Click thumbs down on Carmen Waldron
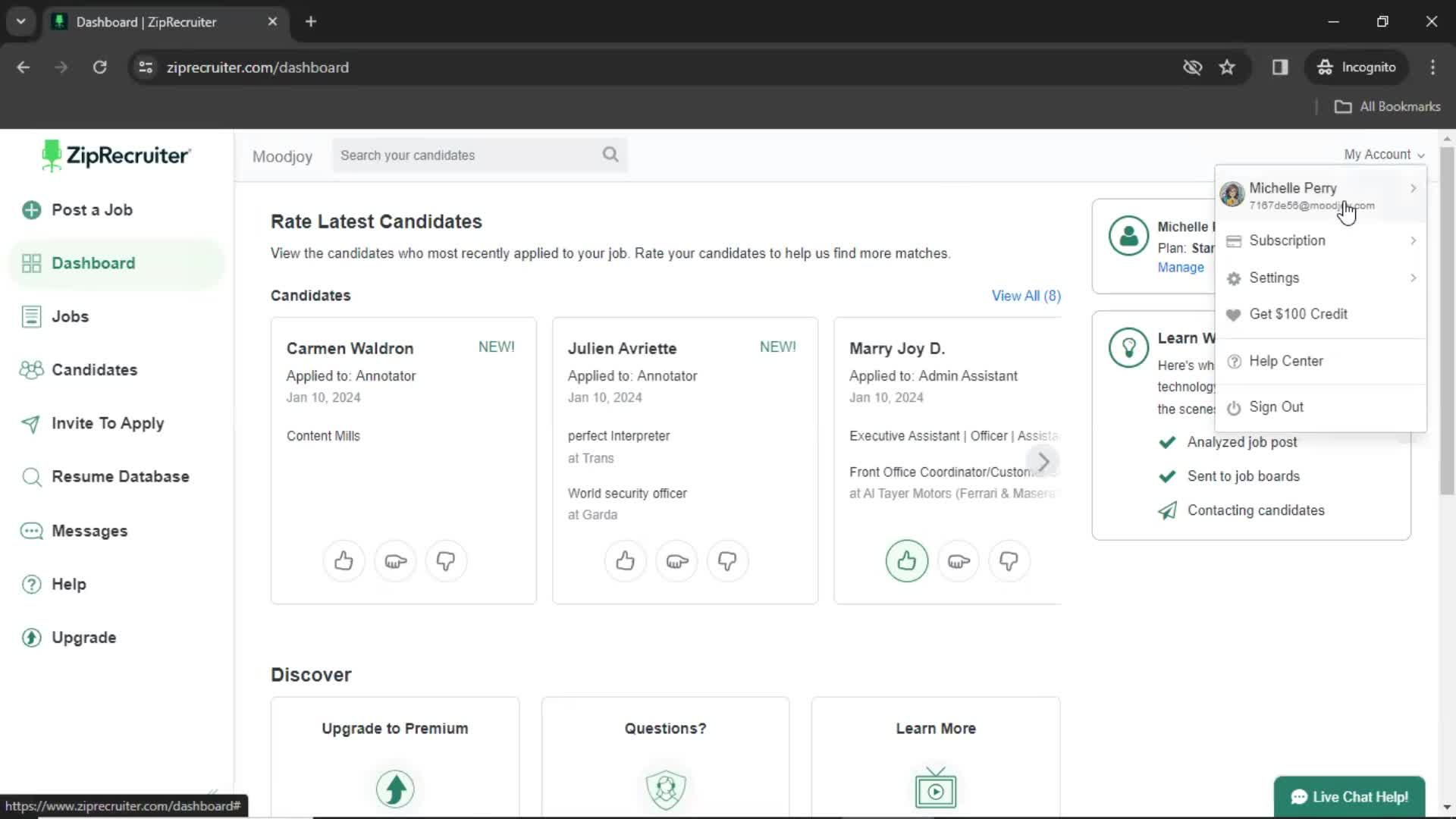 pos(445,560)
